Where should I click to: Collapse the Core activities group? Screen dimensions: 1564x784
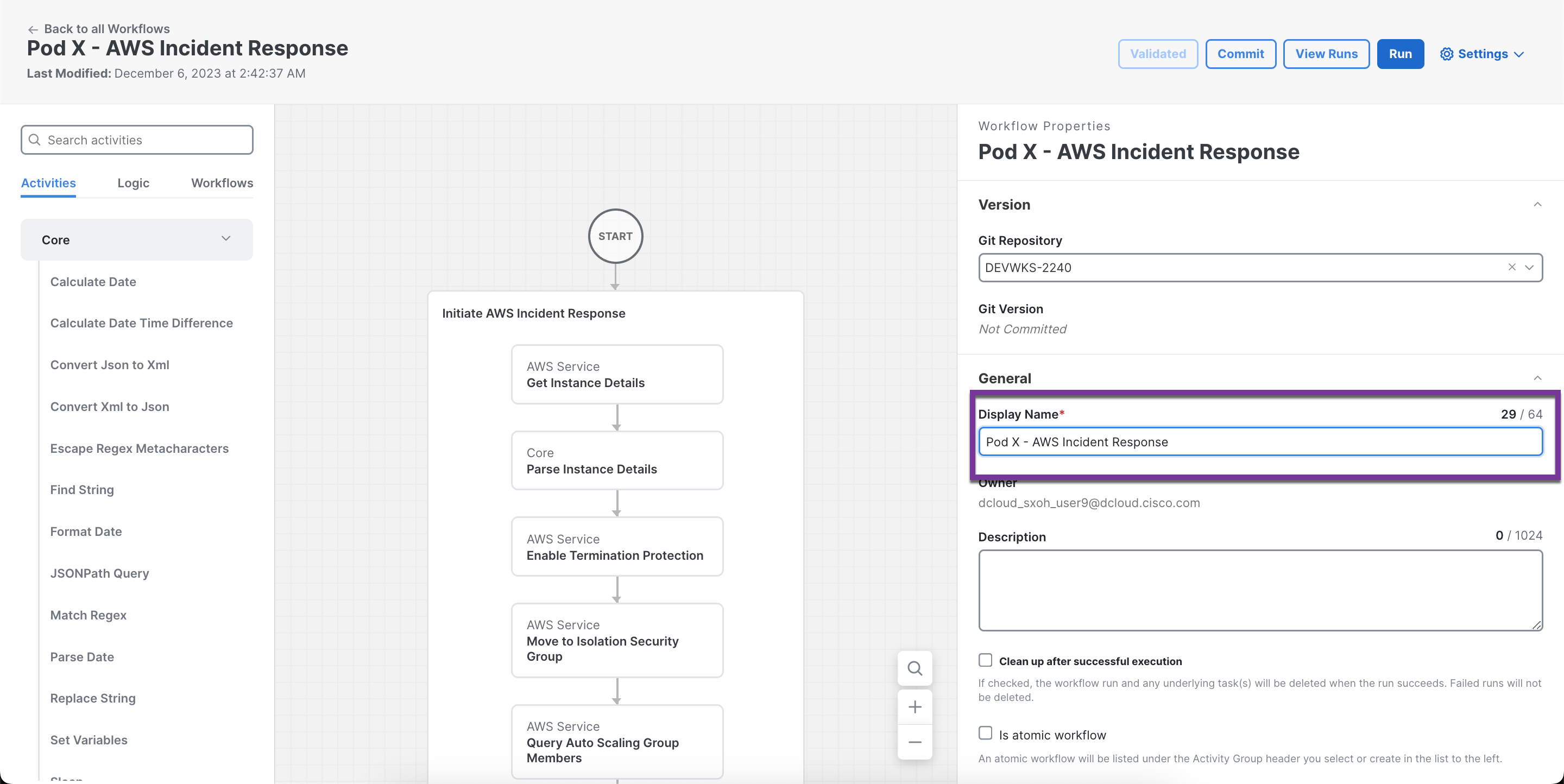click(x=226, y=239)
